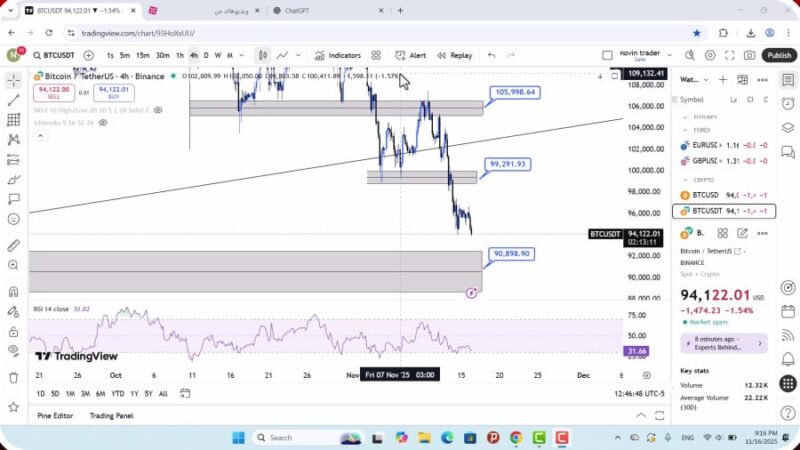Click the 94,122.00 SELL button
Screen dimensions: 800x450
[x=54, y=93]
